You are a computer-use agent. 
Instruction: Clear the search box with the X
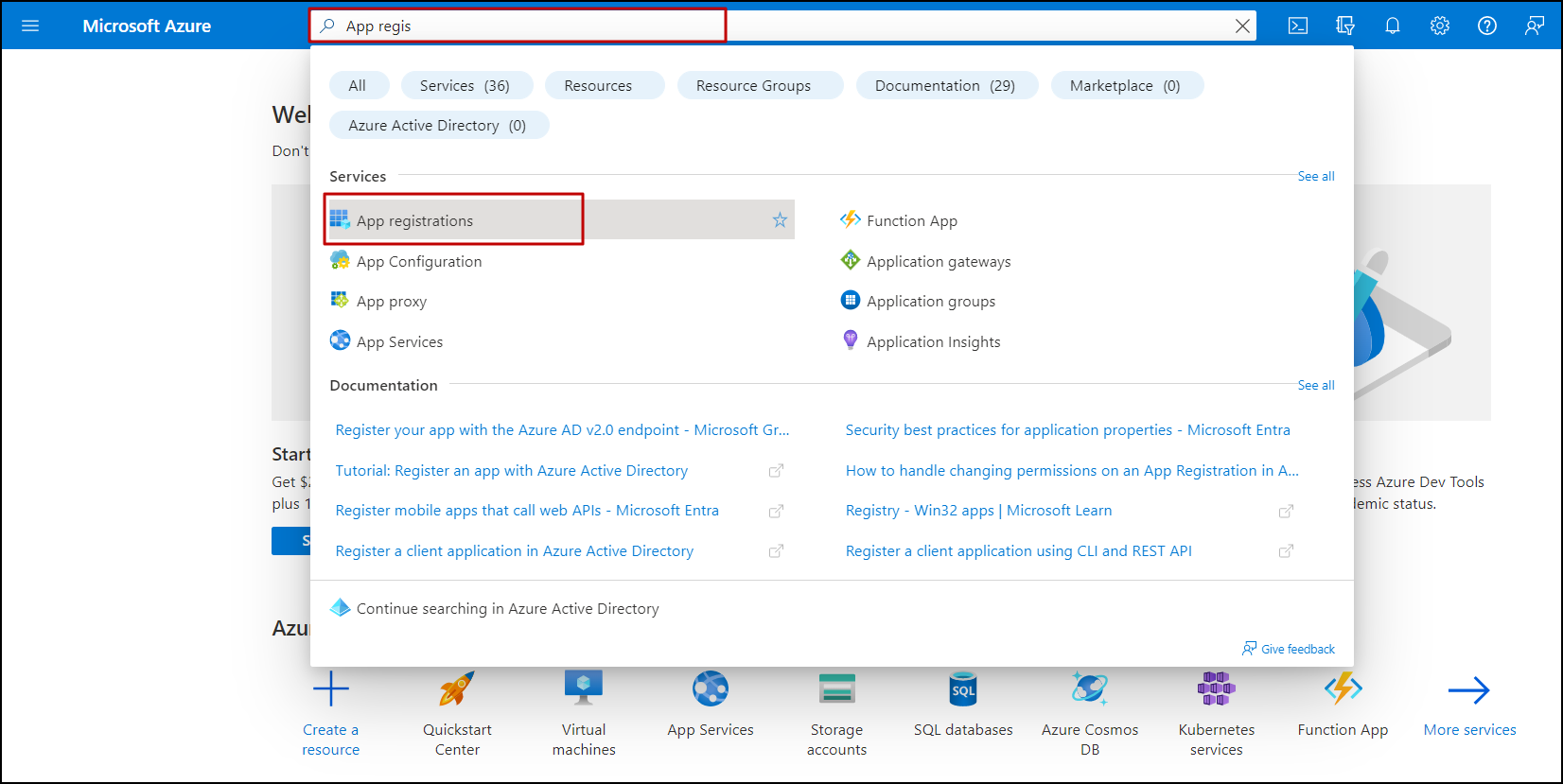point(1242,26)
